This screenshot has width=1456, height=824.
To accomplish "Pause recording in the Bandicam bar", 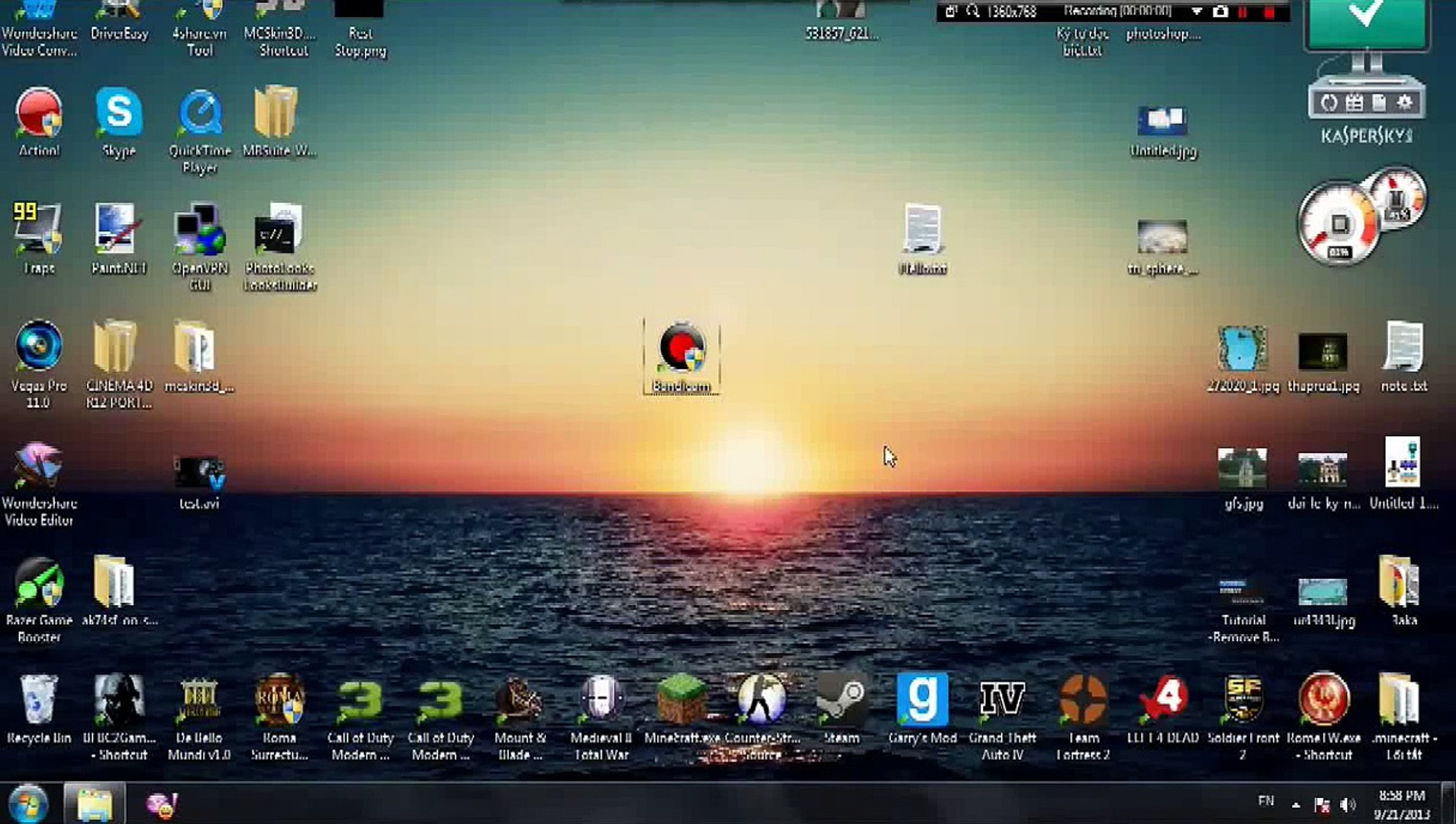I will pyautogui.click(x=1243, y=12).
